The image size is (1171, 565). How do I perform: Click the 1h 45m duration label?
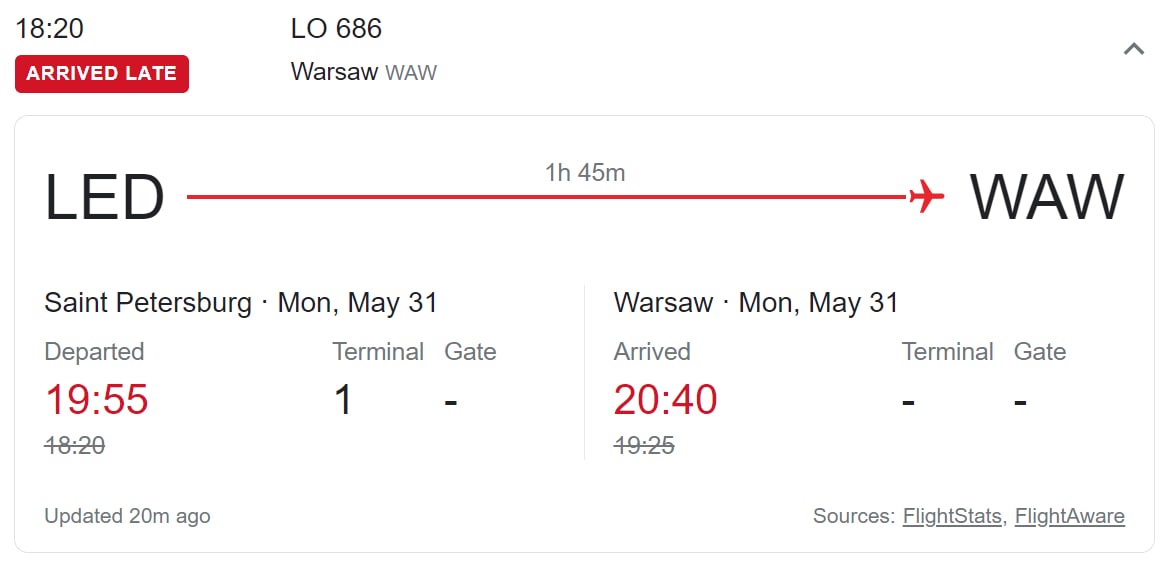[585, 173]
